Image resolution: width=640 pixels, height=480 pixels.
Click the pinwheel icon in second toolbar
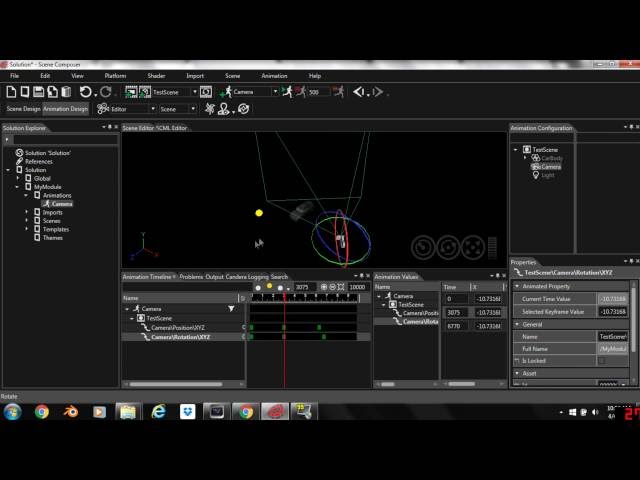[209, 109]
